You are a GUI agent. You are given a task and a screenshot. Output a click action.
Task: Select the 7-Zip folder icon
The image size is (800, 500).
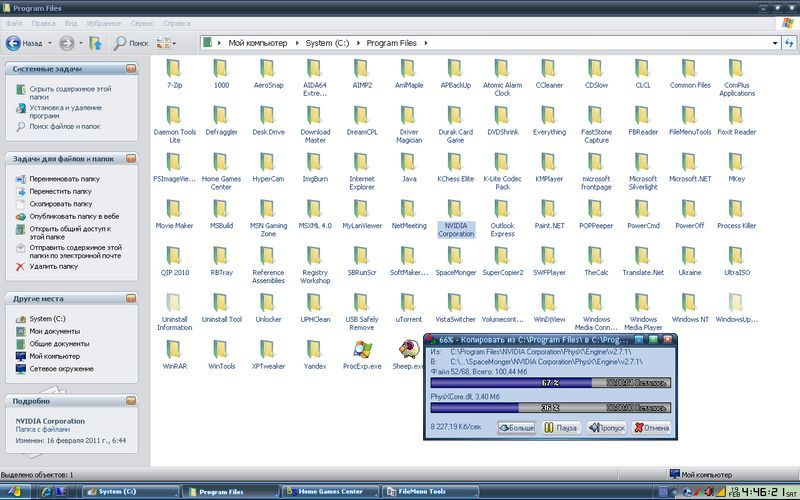pos(174,68)
